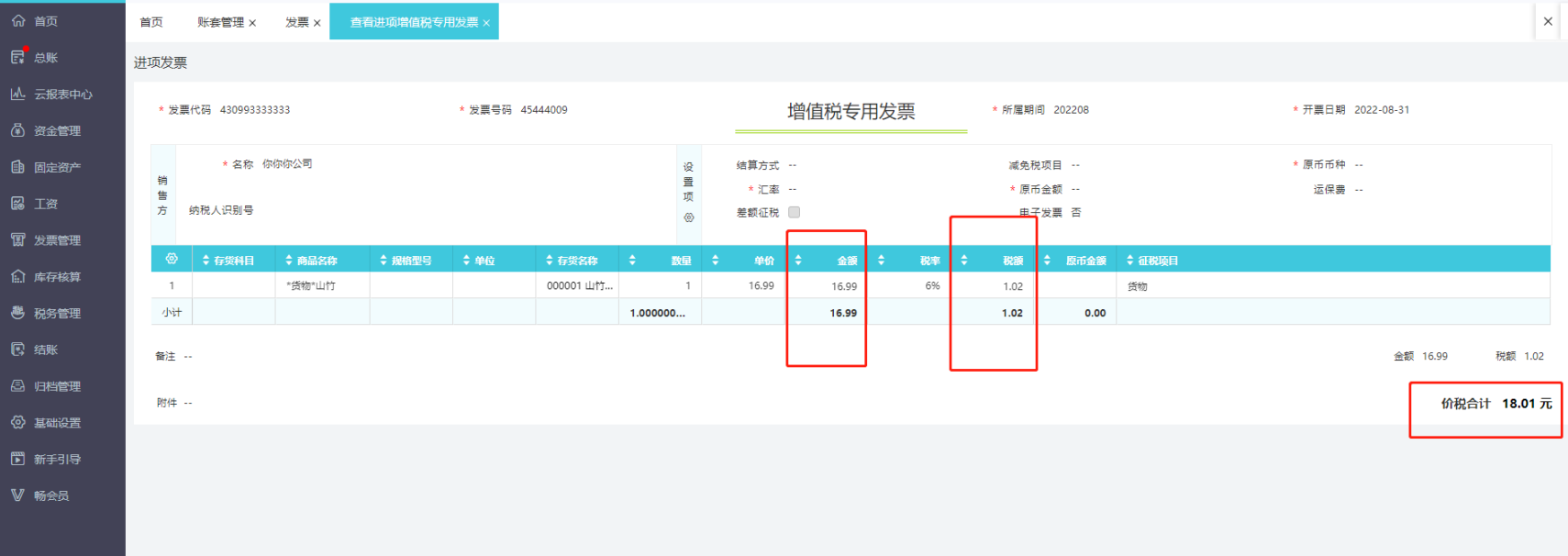This screenshot has height=556, width=1568.
Task: Open 发票管理 invoice management
Action: tap(57, 240)
